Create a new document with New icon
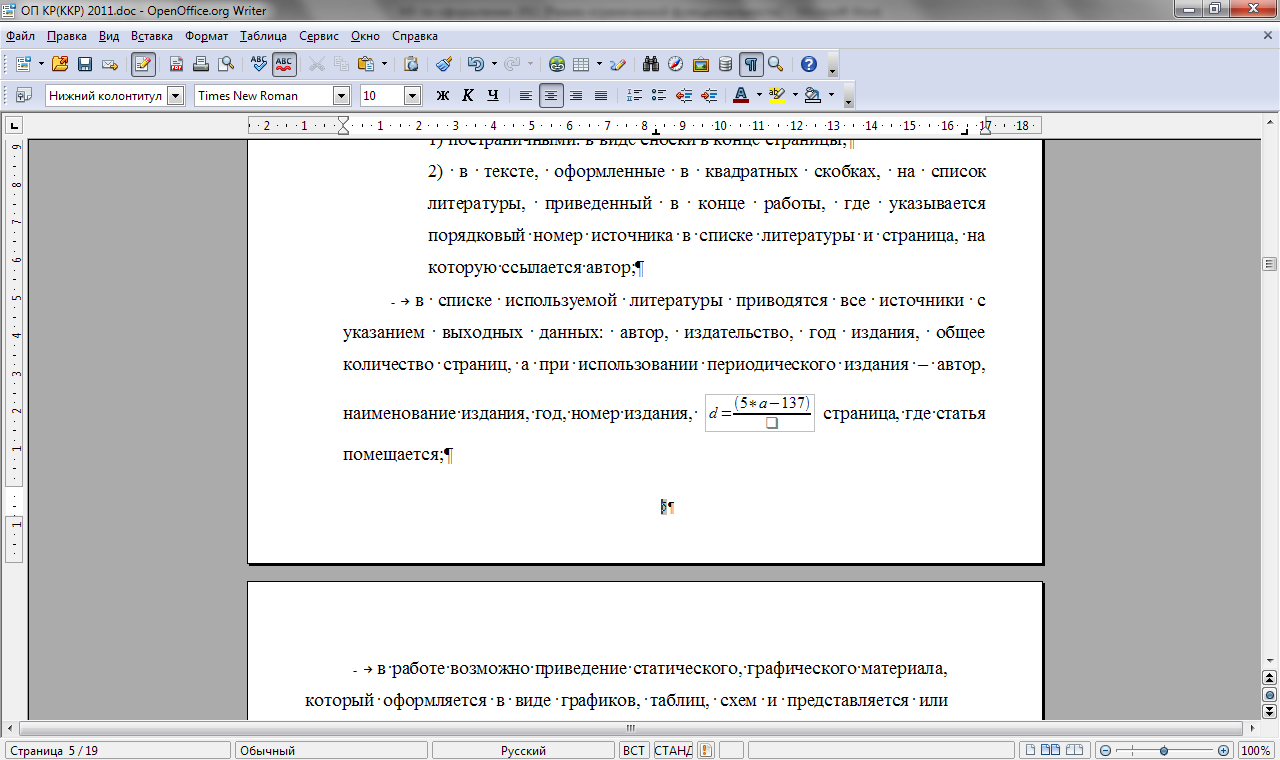Image resolution: width=1280 pixels, height=760 pixels. tap(24, 64)
